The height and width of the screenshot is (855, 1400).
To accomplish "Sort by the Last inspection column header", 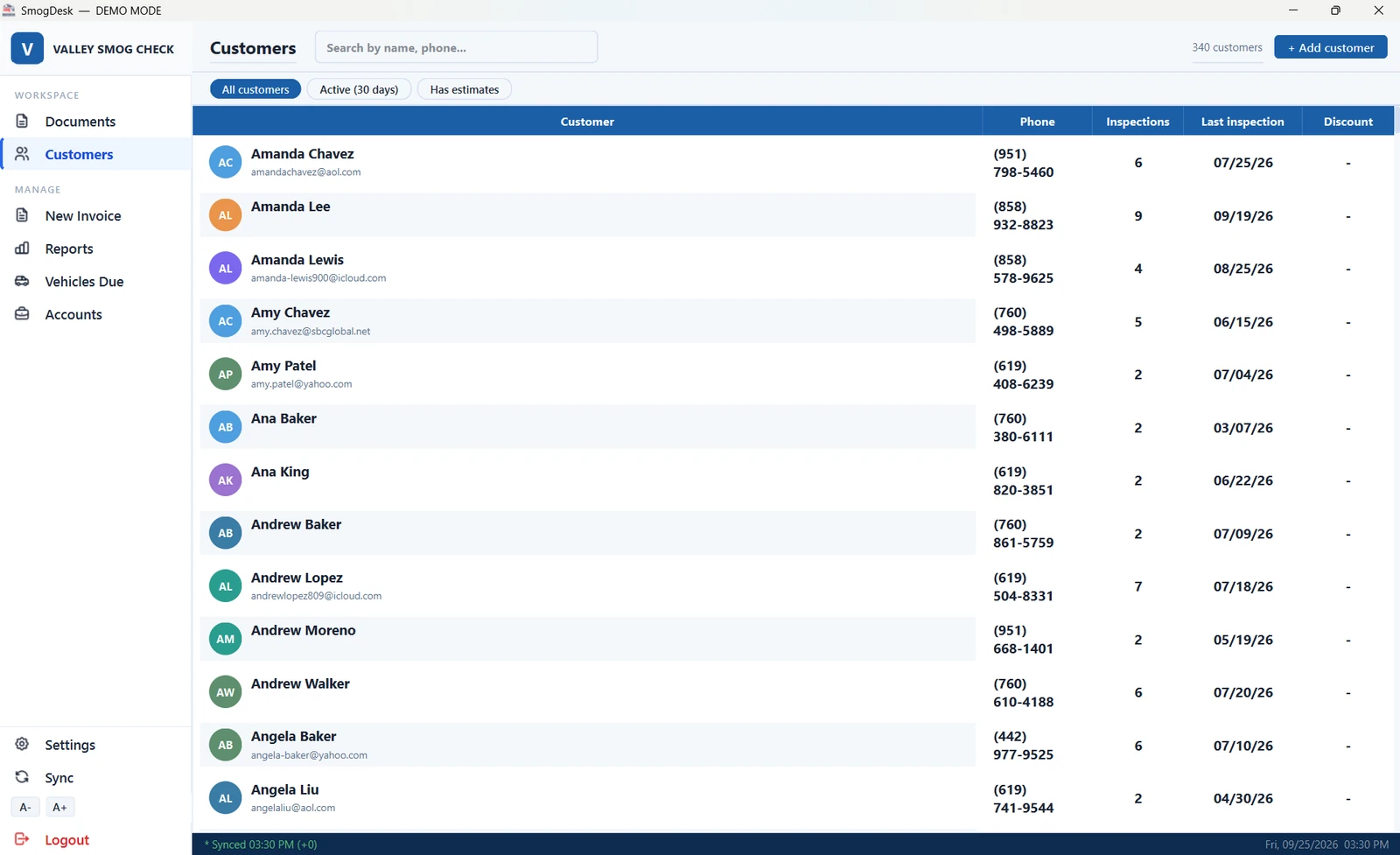I will (1242, 122).
